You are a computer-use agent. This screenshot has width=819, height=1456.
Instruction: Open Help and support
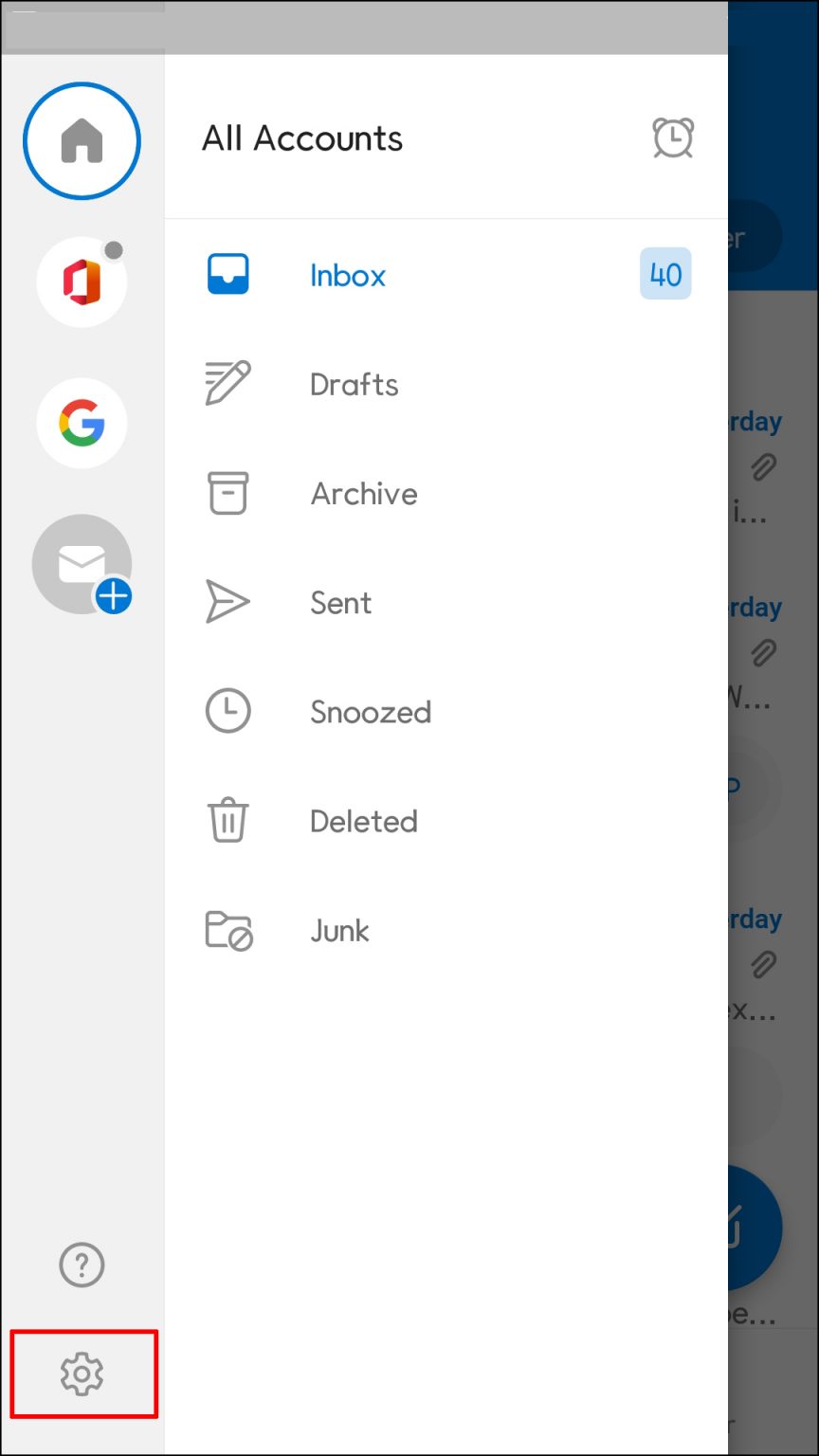pos(82,1265)
